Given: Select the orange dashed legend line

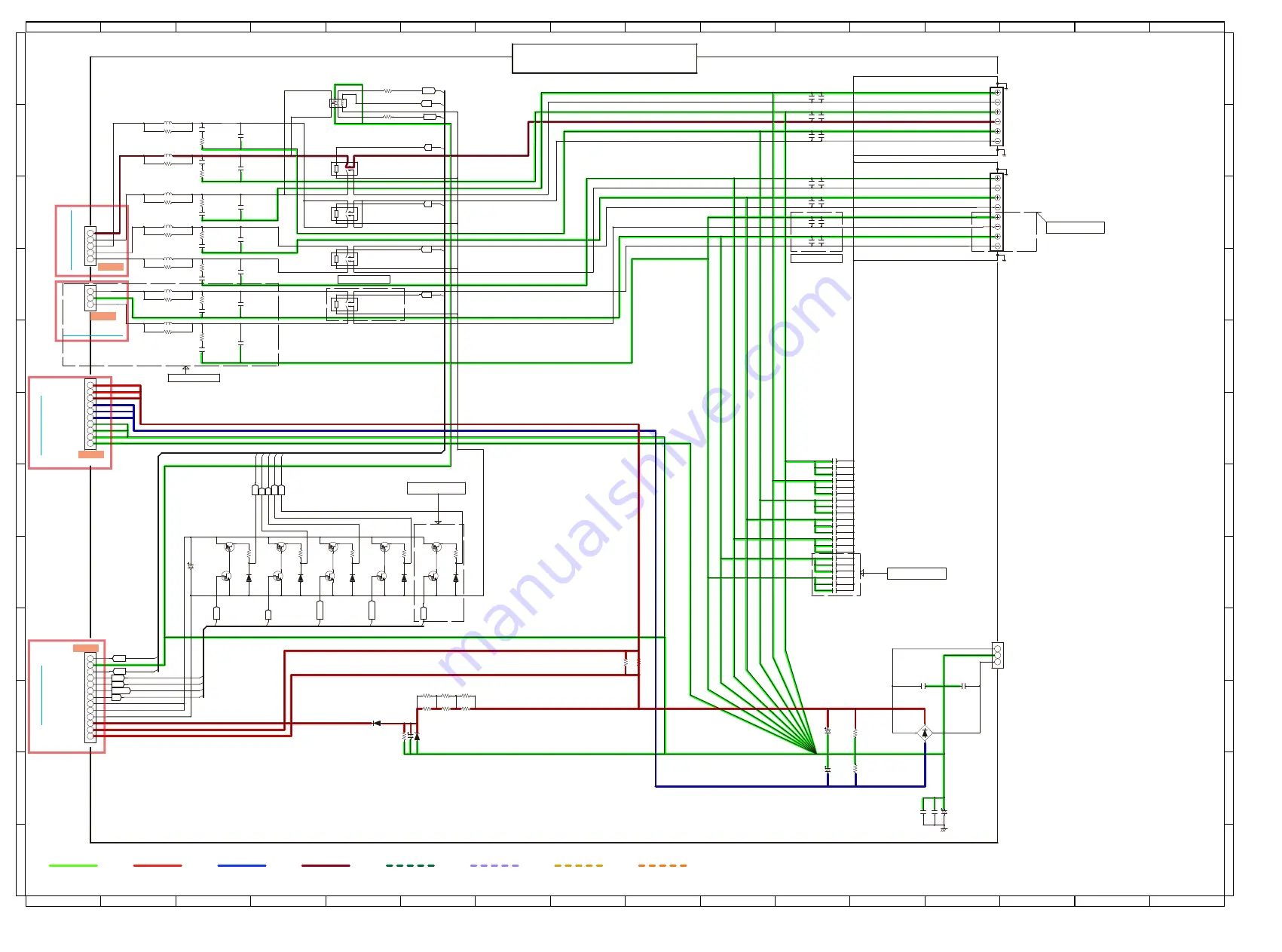Looking at the screenshot, I should tap(662, 865).
